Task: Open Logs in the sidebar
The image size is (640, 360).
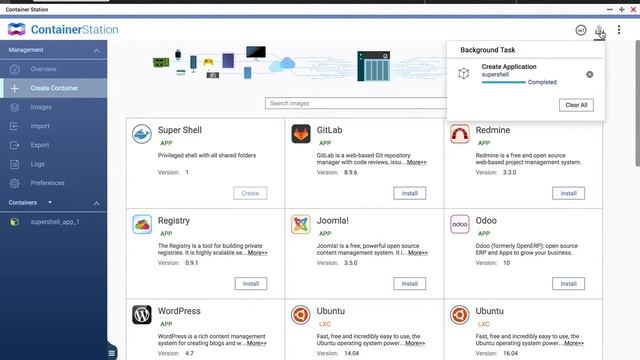Action: [53, 164]
